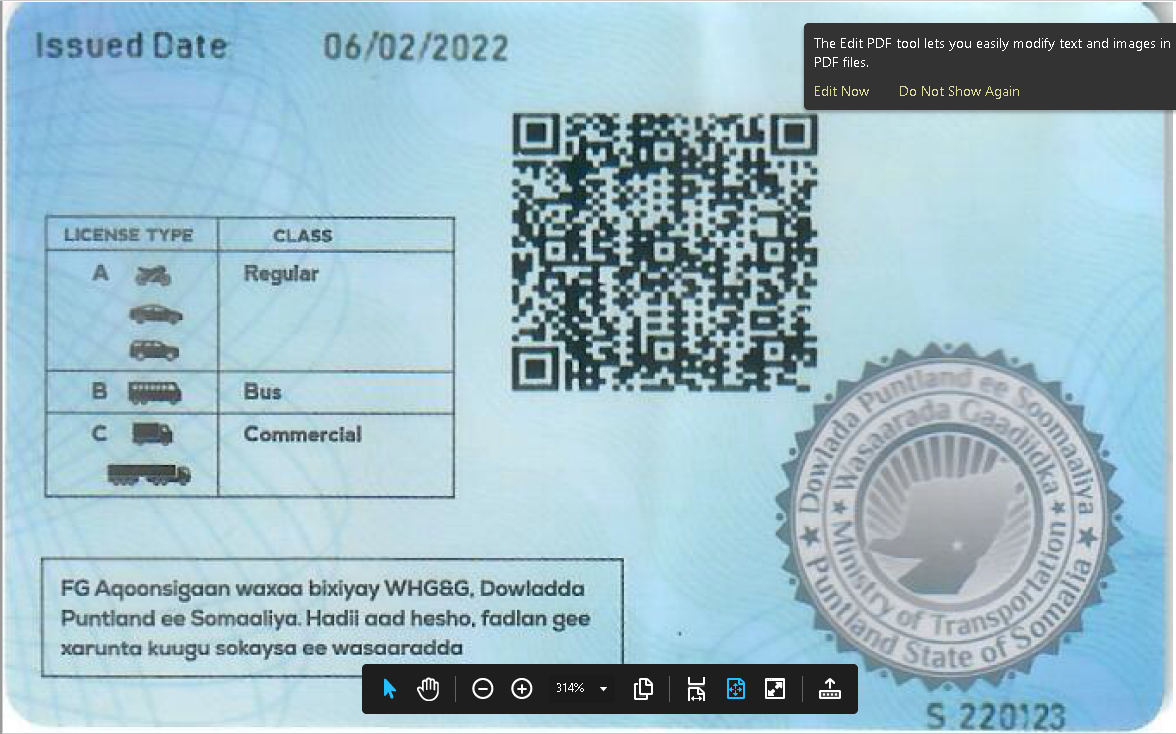Click the semi-trailer truck icon in row C
1176x734 pixels.
click(148, 475)
